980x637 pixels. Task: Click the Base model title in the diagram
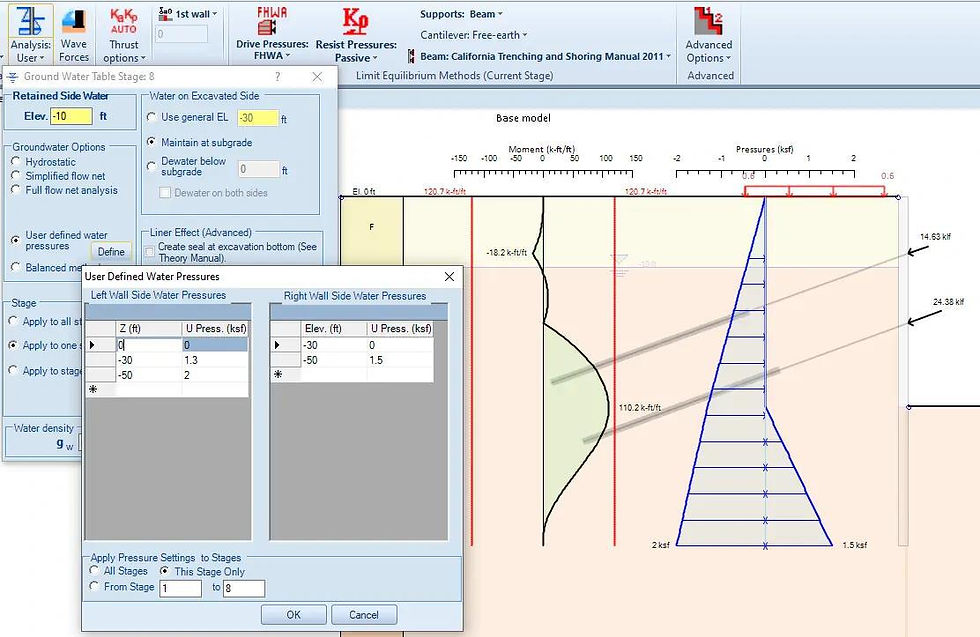tap(523, 118)
